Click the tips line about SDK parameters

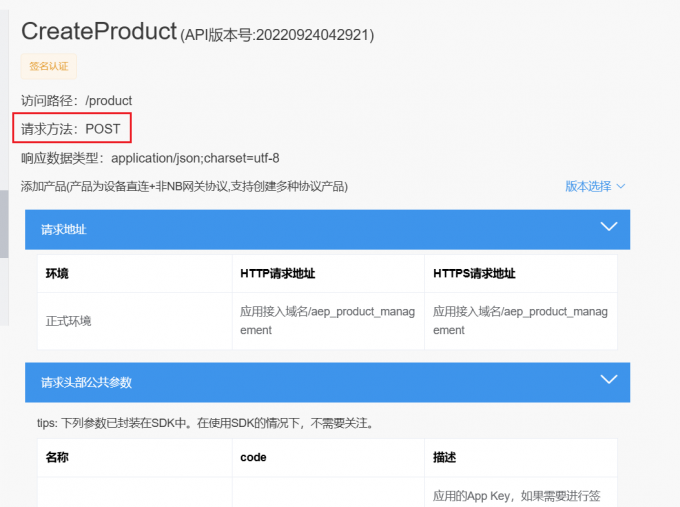206,423
